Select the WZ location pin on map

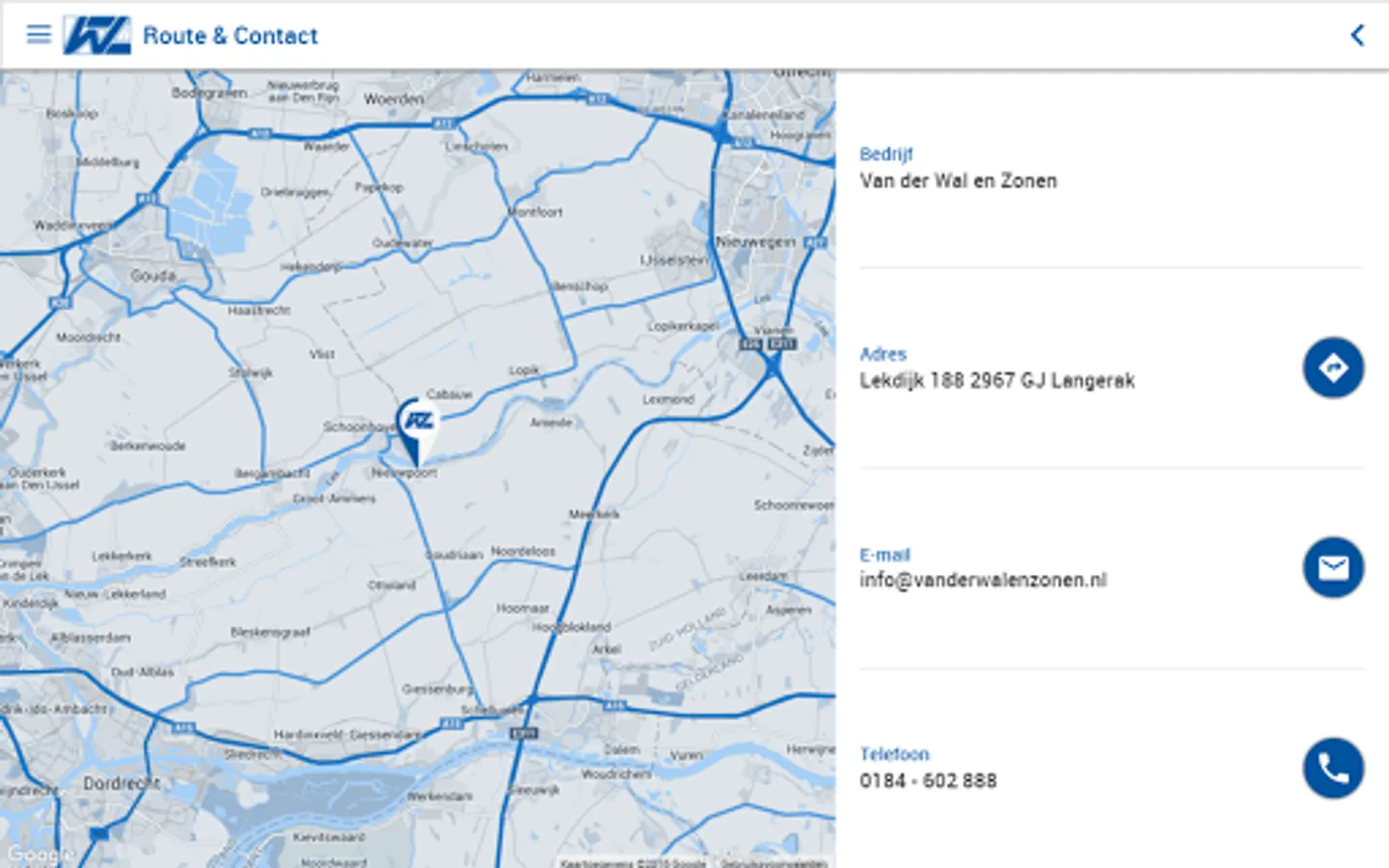pyautogui.click(x=418, y=431)
